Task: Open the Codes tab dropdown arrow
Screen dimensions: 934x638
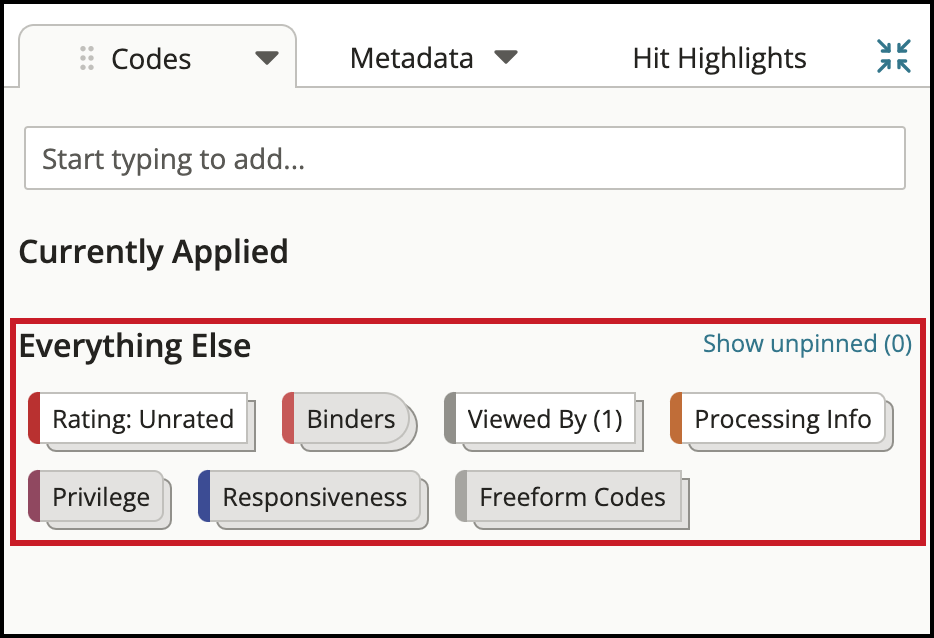Action: tap(266, 58)
